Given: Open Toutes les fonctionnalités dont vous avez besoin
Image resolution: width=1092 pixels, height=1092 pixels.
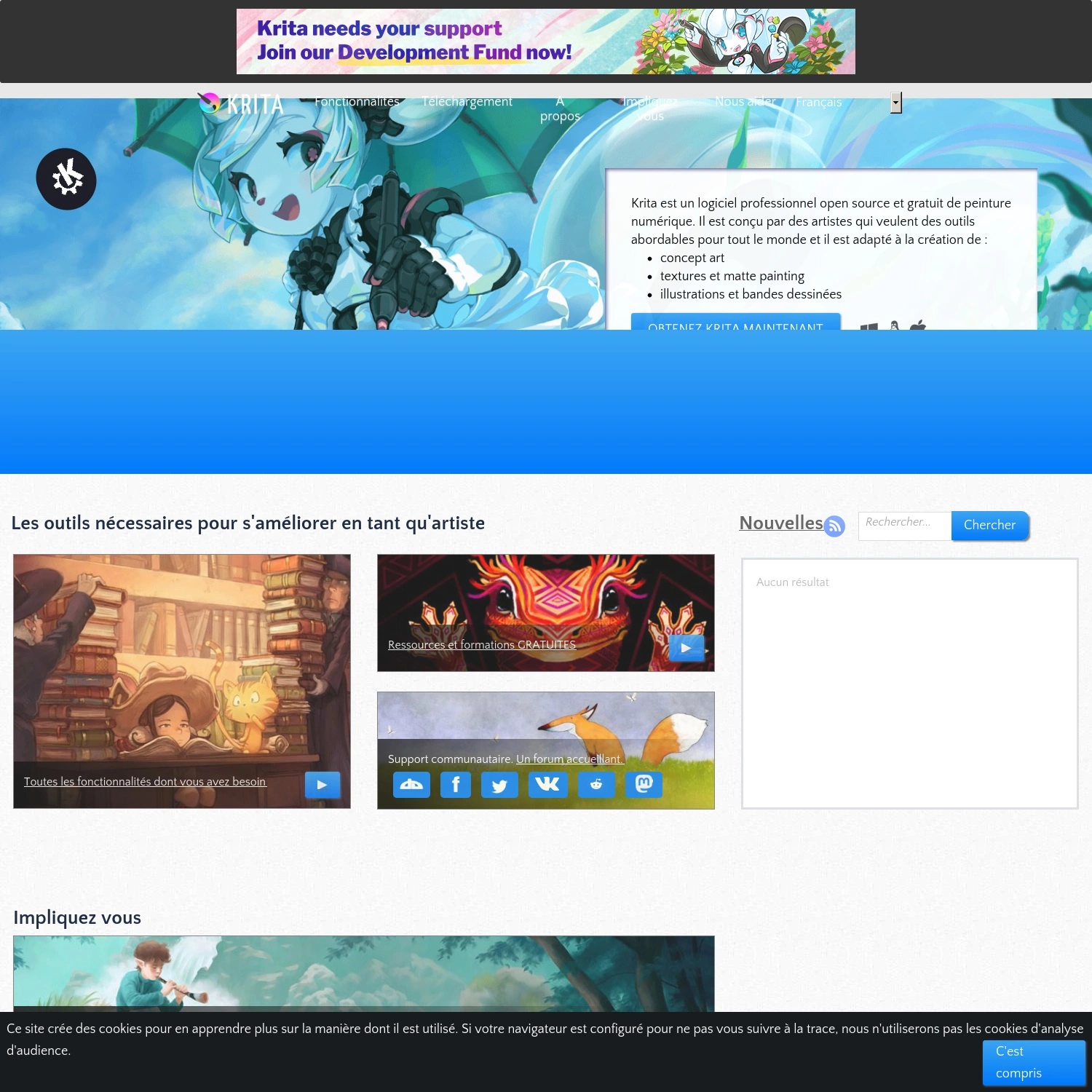Looking at the screenshot, I should tap(145, 781).
